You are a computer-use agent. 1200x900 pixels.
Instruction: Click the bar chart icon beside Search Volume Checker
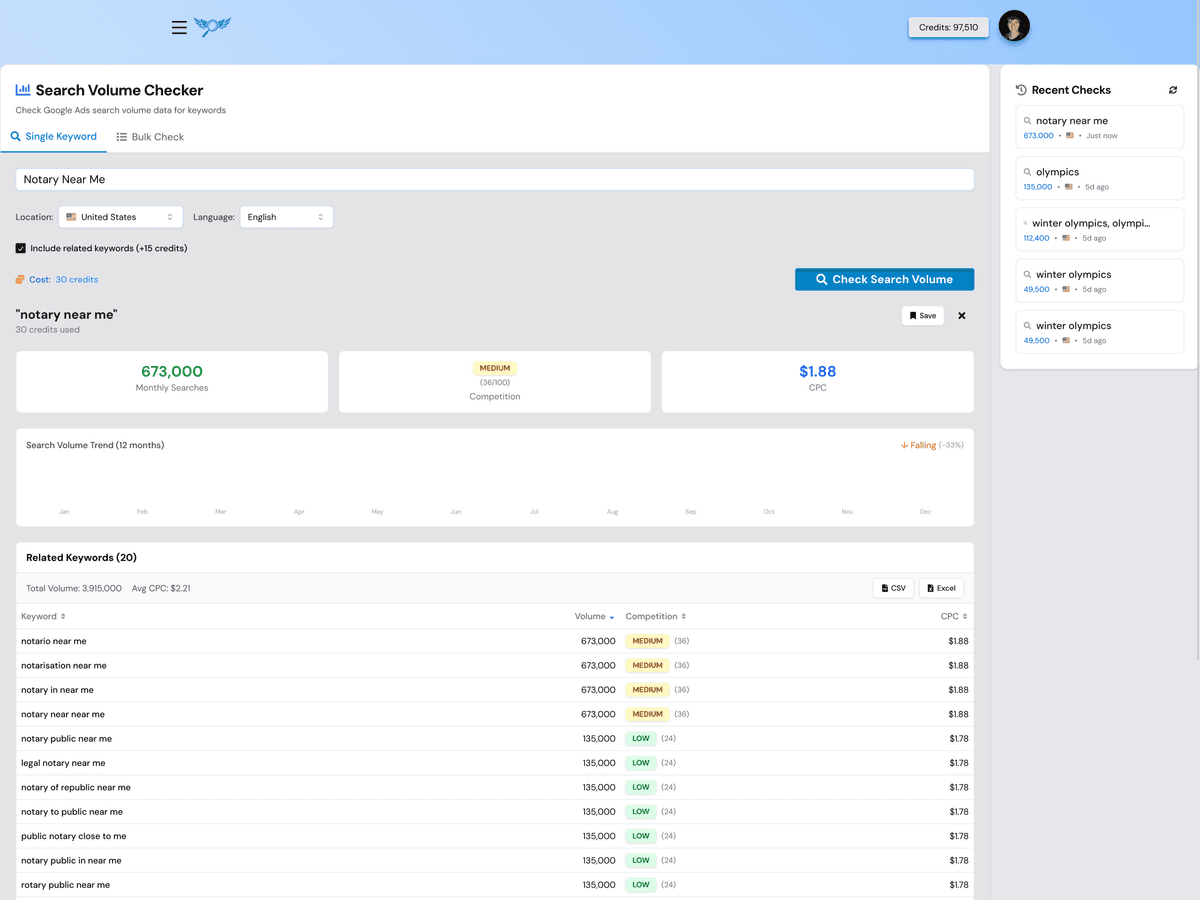tap(23, 90)
